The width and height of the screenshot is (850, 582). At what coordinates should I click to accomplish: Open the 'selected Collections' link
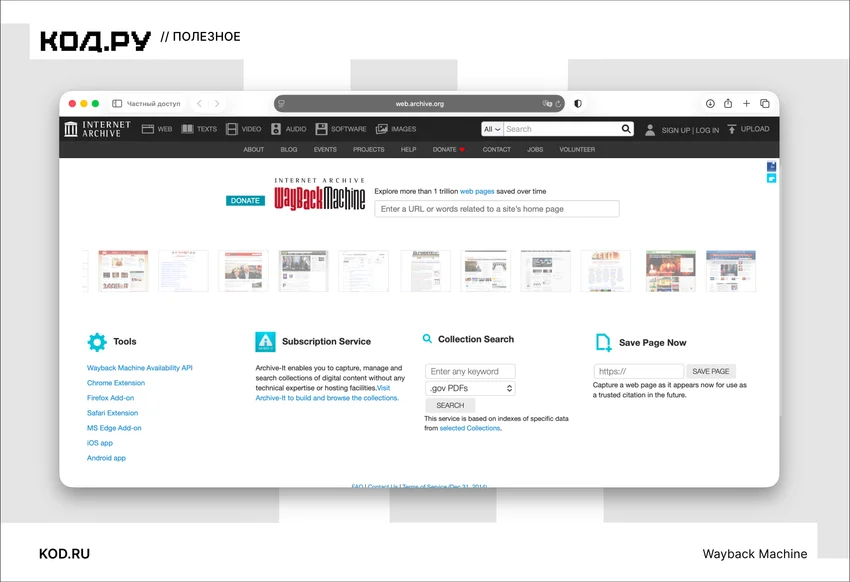tap(470, 428)
